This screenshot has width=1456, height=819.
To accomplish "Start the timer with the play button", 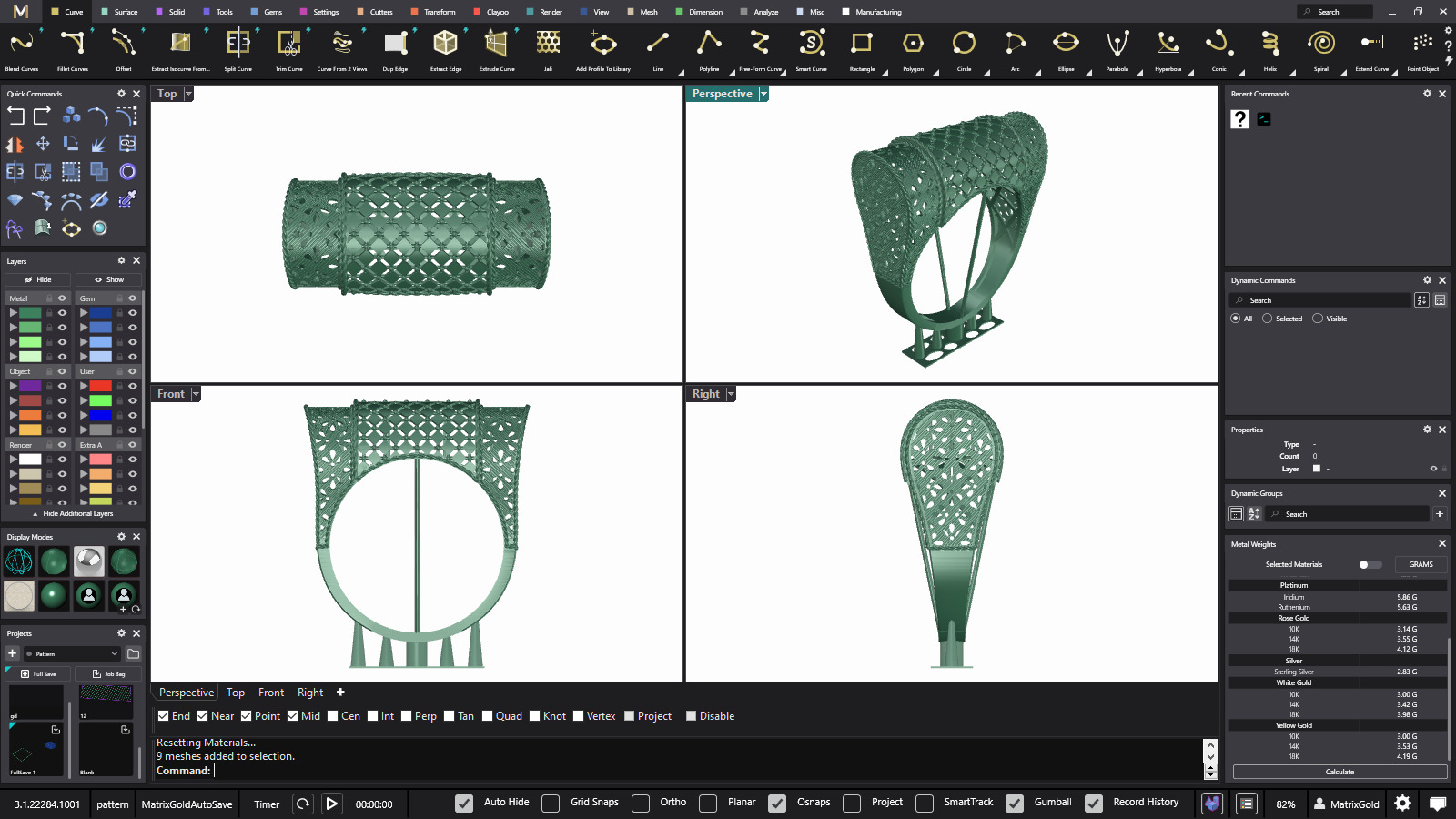I will point(332,804).
